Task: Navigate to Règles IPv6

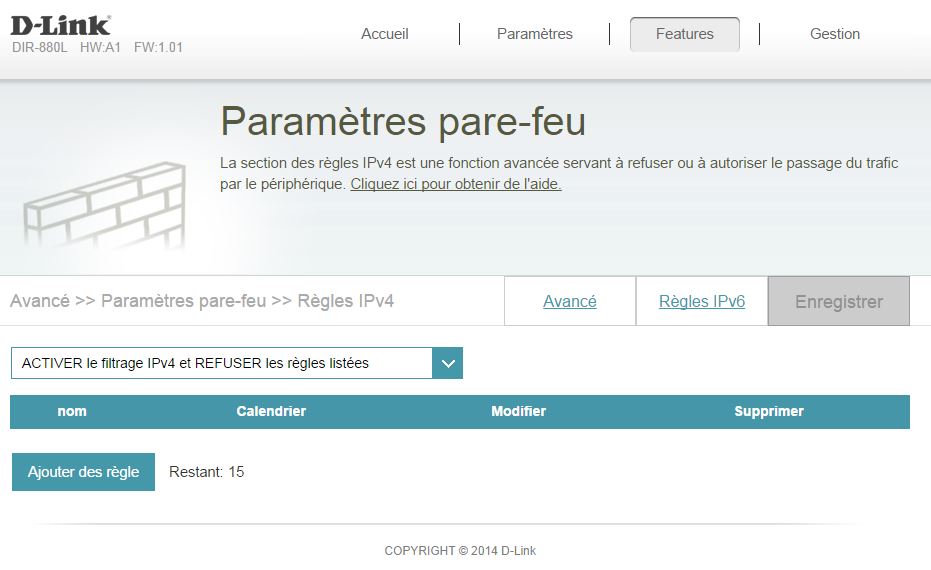Action: pyautogui.click(x=701, y=302)
